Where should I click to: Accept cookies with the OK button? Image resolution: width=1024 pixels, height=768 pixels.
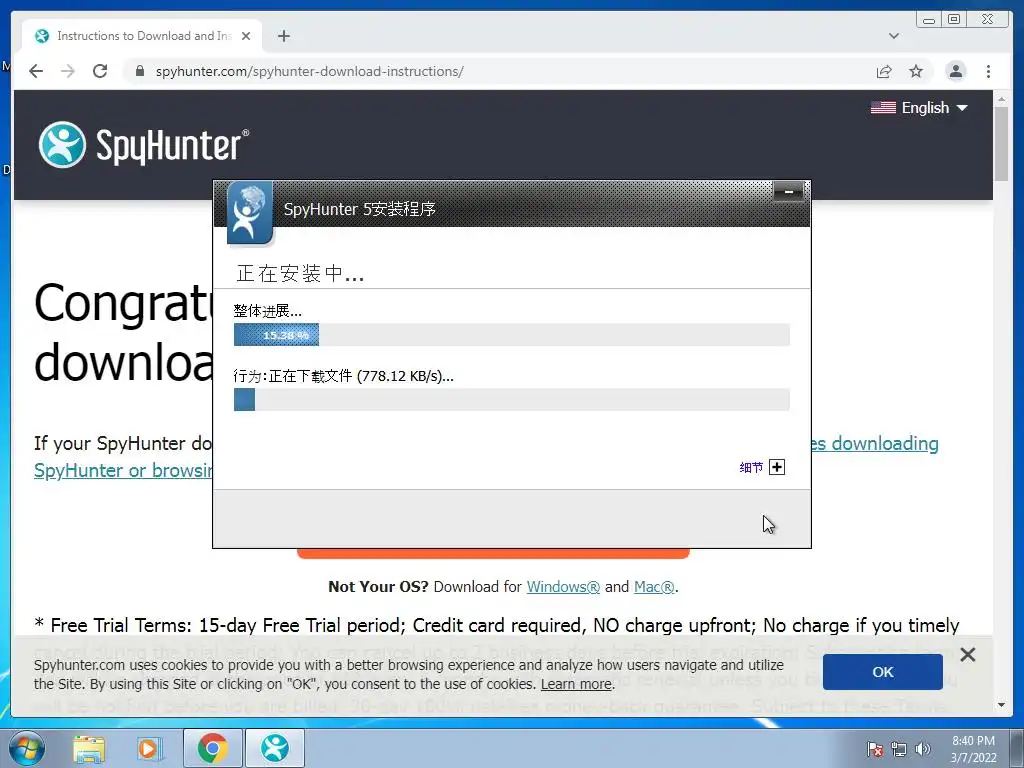click(x=882, y=672)
